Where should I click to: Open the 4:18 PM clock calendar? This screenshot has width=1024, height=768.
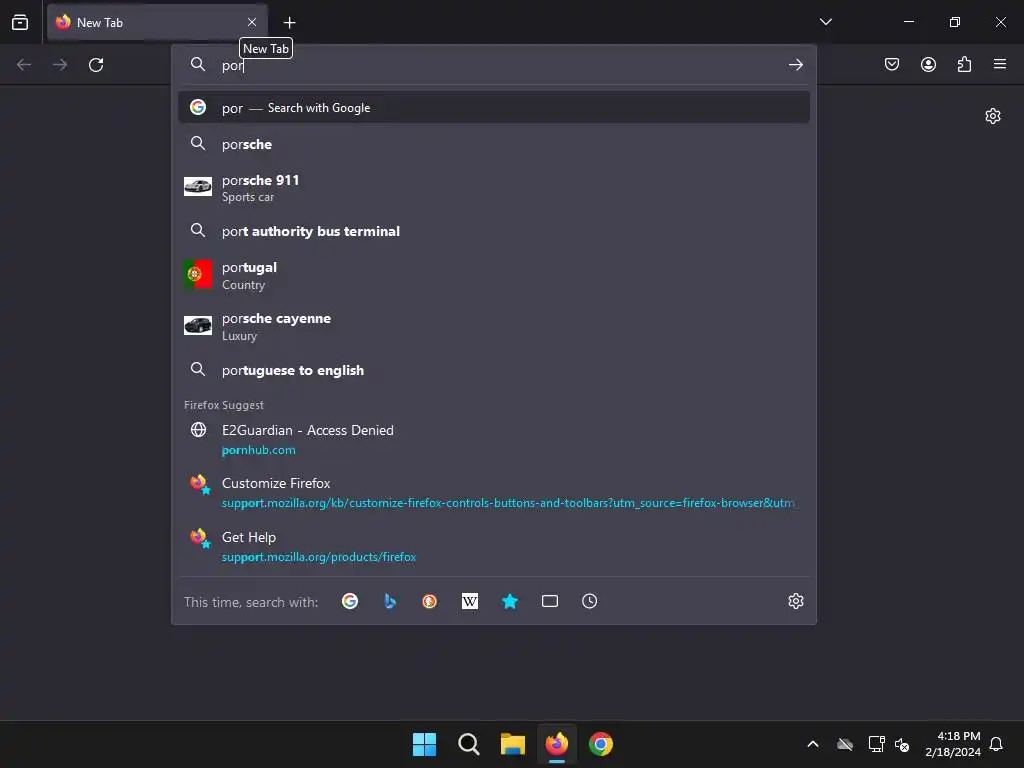coord(953,744)
